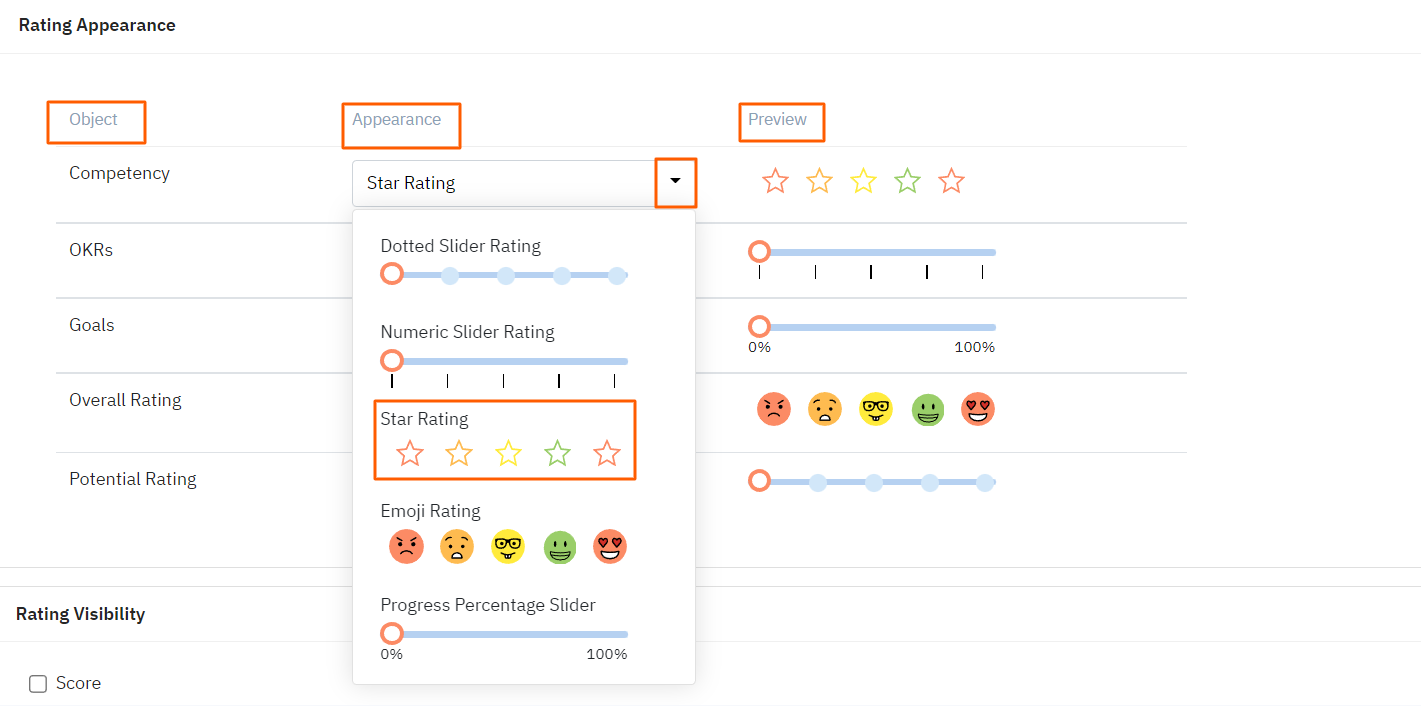Select the third yellow star in Competency preview
The image size is (1421, 706).
point(863,181)
